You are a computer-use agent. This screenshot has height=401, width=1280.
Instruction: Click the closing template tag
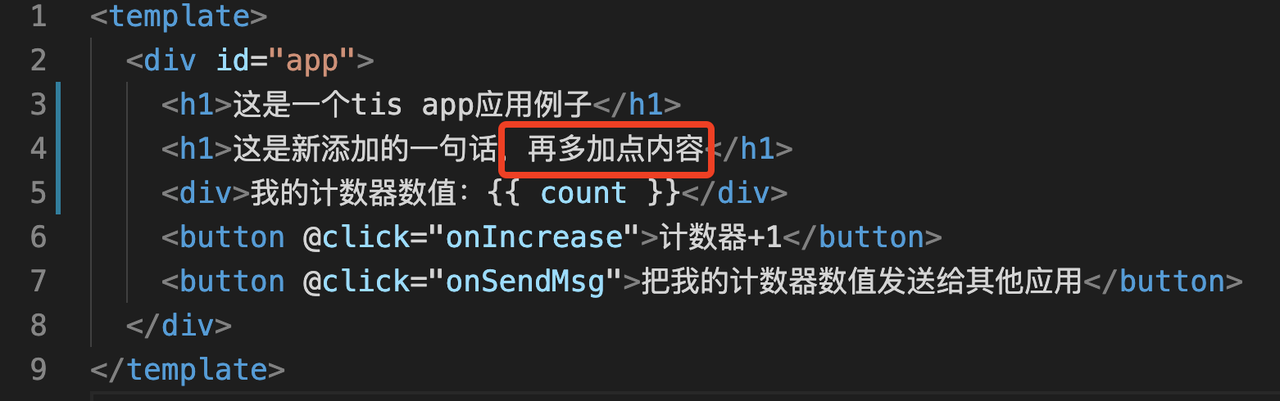click(188, 369)
